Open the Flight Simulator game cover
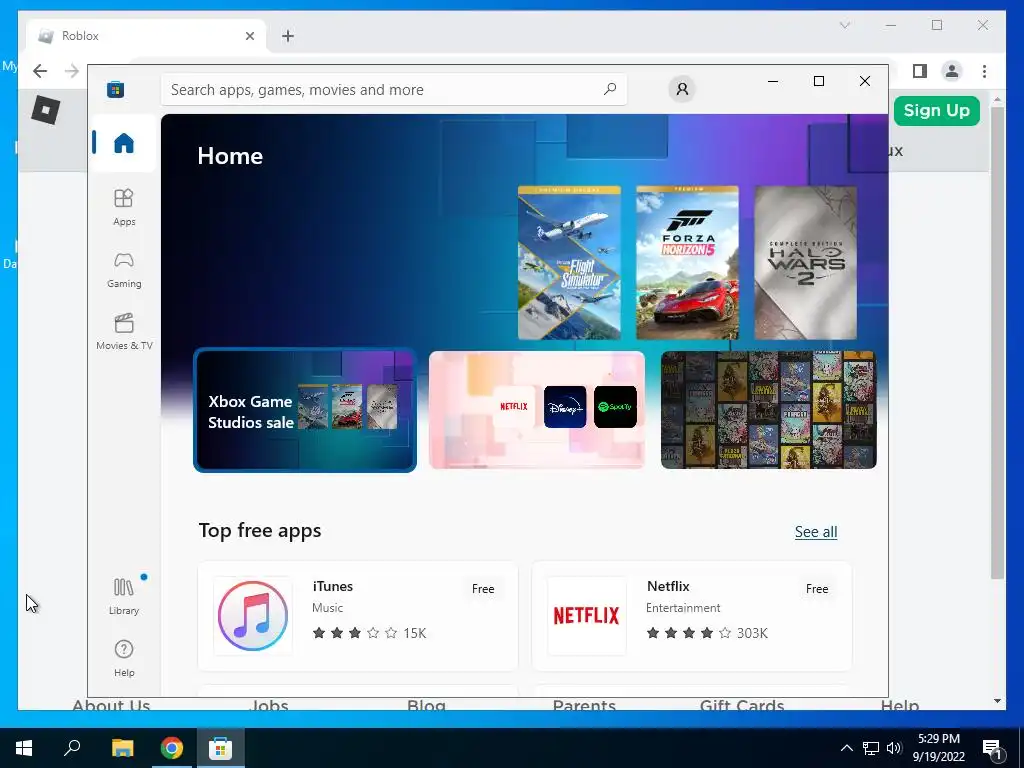This screenshot has height=768, width=1024. tap(569, 263)
